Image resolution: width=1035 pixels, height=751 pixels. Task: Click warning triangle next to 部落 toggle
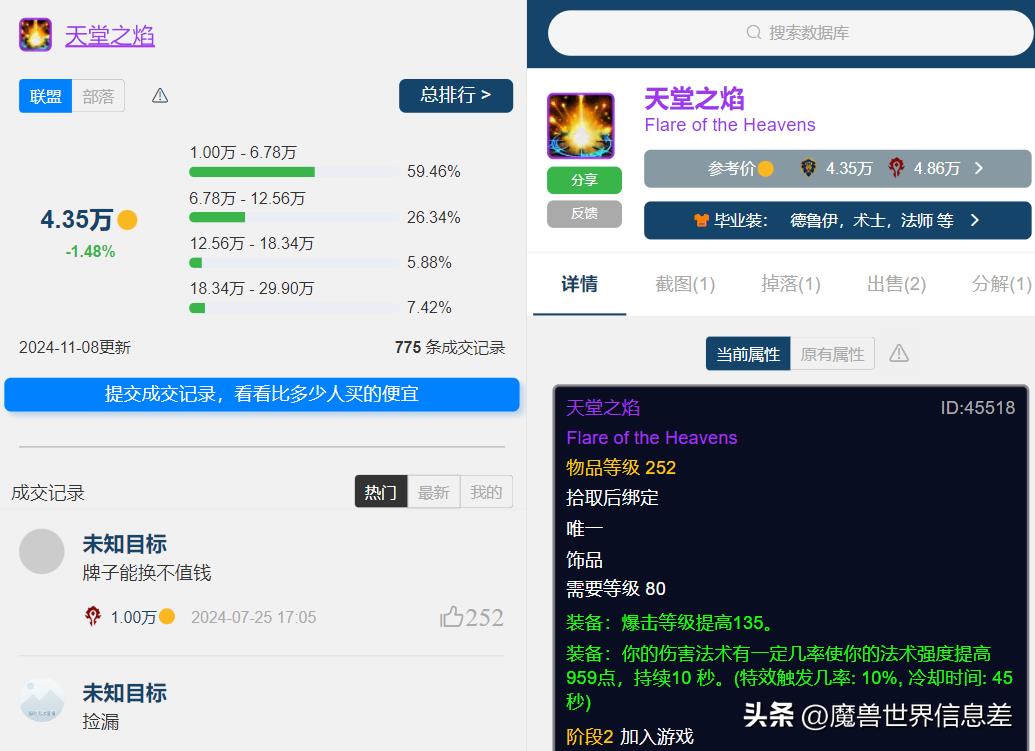(x=160, y=96)
